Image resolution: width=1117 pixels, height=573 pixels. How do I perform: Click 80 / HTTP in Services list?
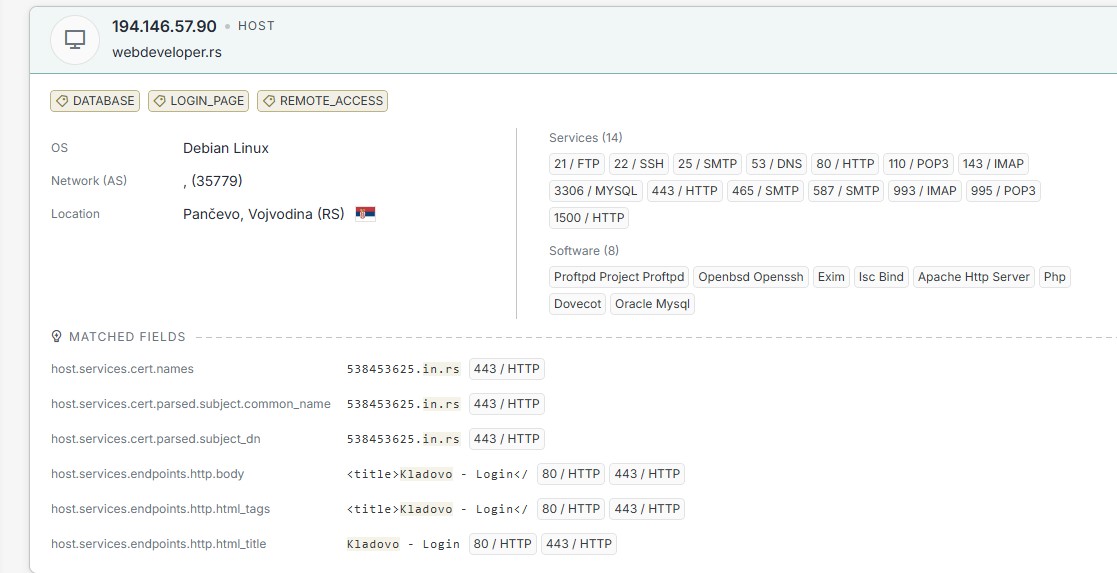pyautogui.click(x=845, y=164)
